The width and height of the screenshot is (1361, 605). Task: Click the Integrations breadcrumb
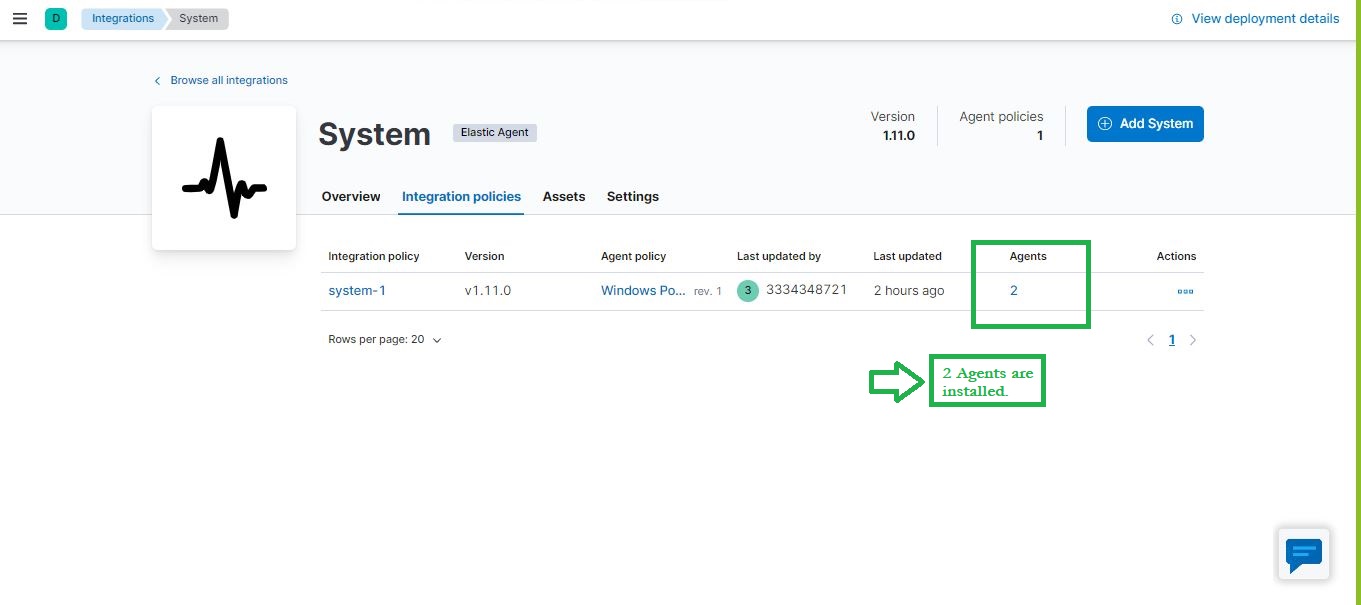click(122, 18)
